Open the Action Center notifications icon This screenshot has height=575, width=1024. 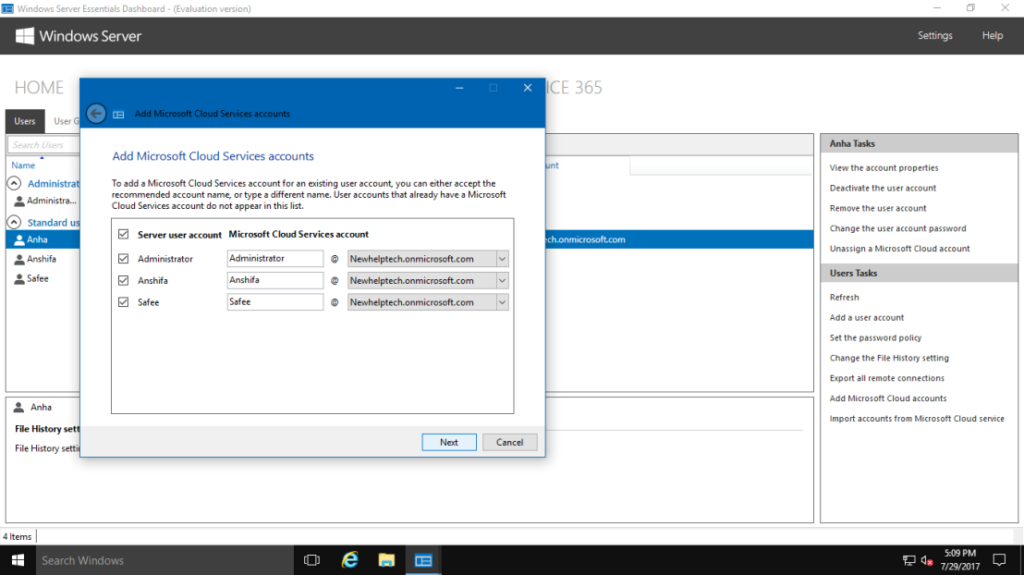[x=999, y=560]
